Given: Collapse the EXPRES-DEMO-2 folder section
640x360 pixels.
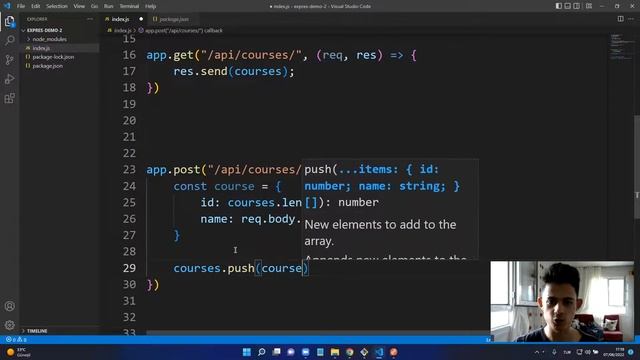Looking at the screenshot, I should coord(44,30).
